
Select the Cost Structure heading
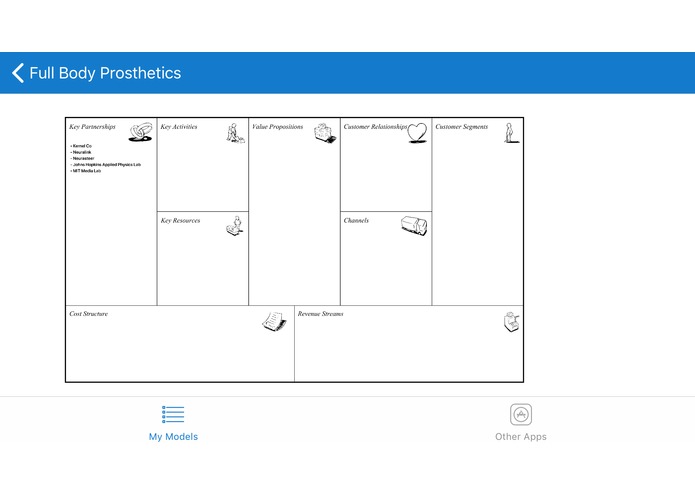(x=89, y=314)
